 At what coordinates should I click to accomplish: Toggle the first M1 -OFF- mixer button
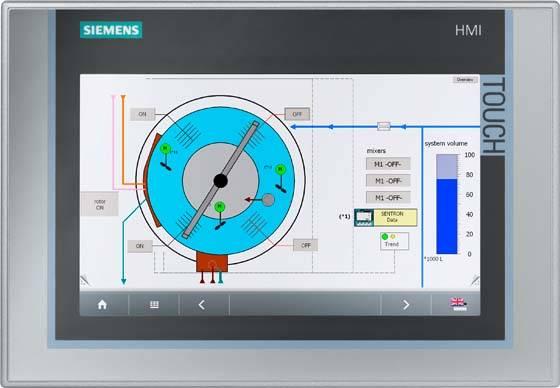(388, 164)
